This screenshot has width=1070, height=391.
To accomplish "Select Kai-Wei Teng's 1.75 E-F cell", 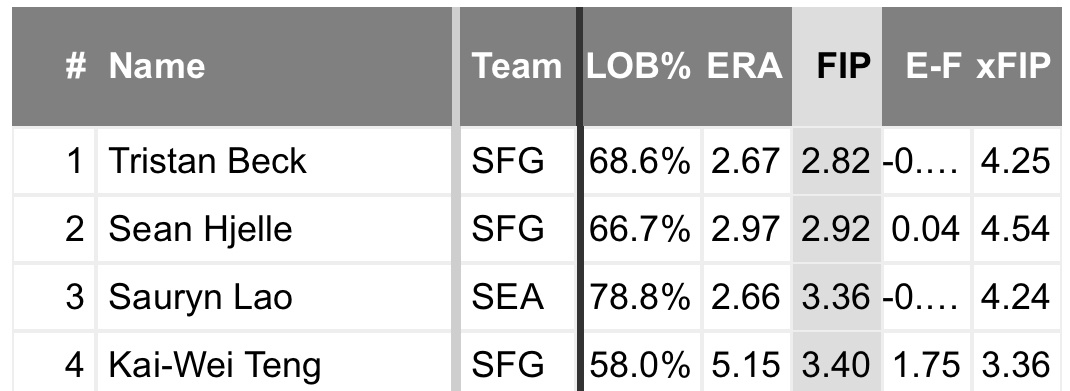I will click(926, 364).
